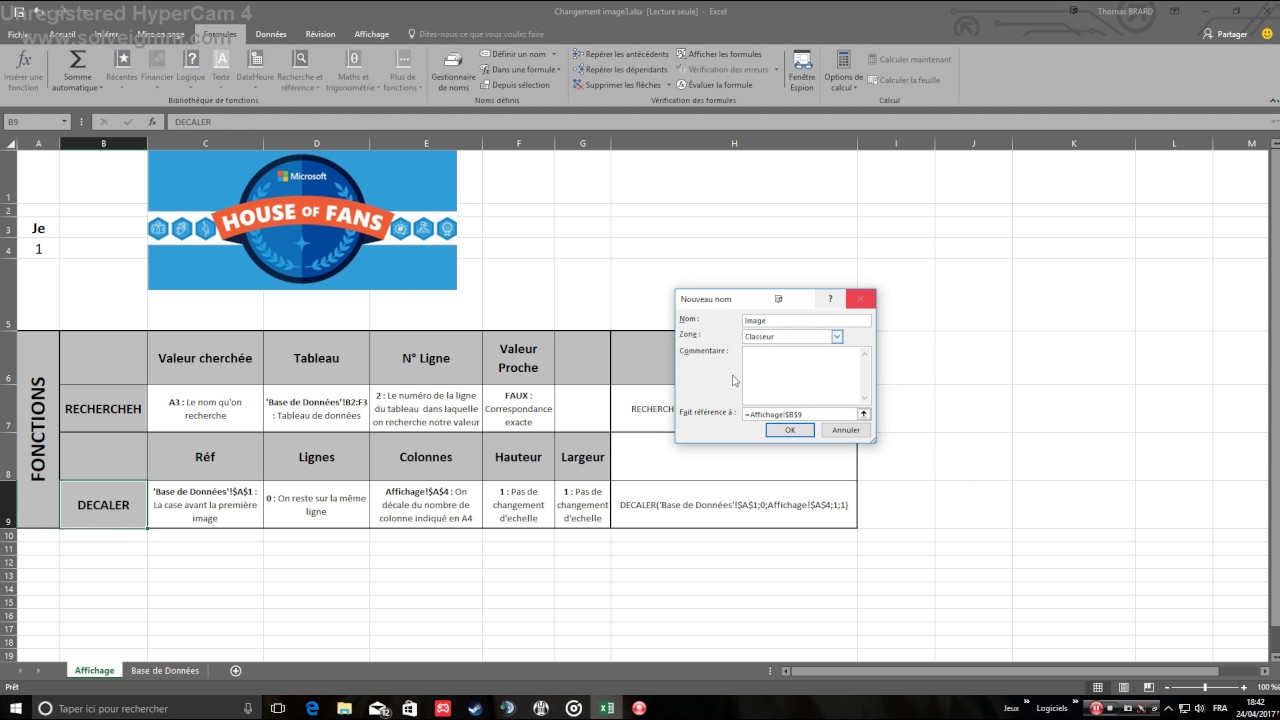Image resolution: width=1280 pixels, height=720 pixels.
Task: Add a new sheet with plus icon
Action: pos(236,671)
